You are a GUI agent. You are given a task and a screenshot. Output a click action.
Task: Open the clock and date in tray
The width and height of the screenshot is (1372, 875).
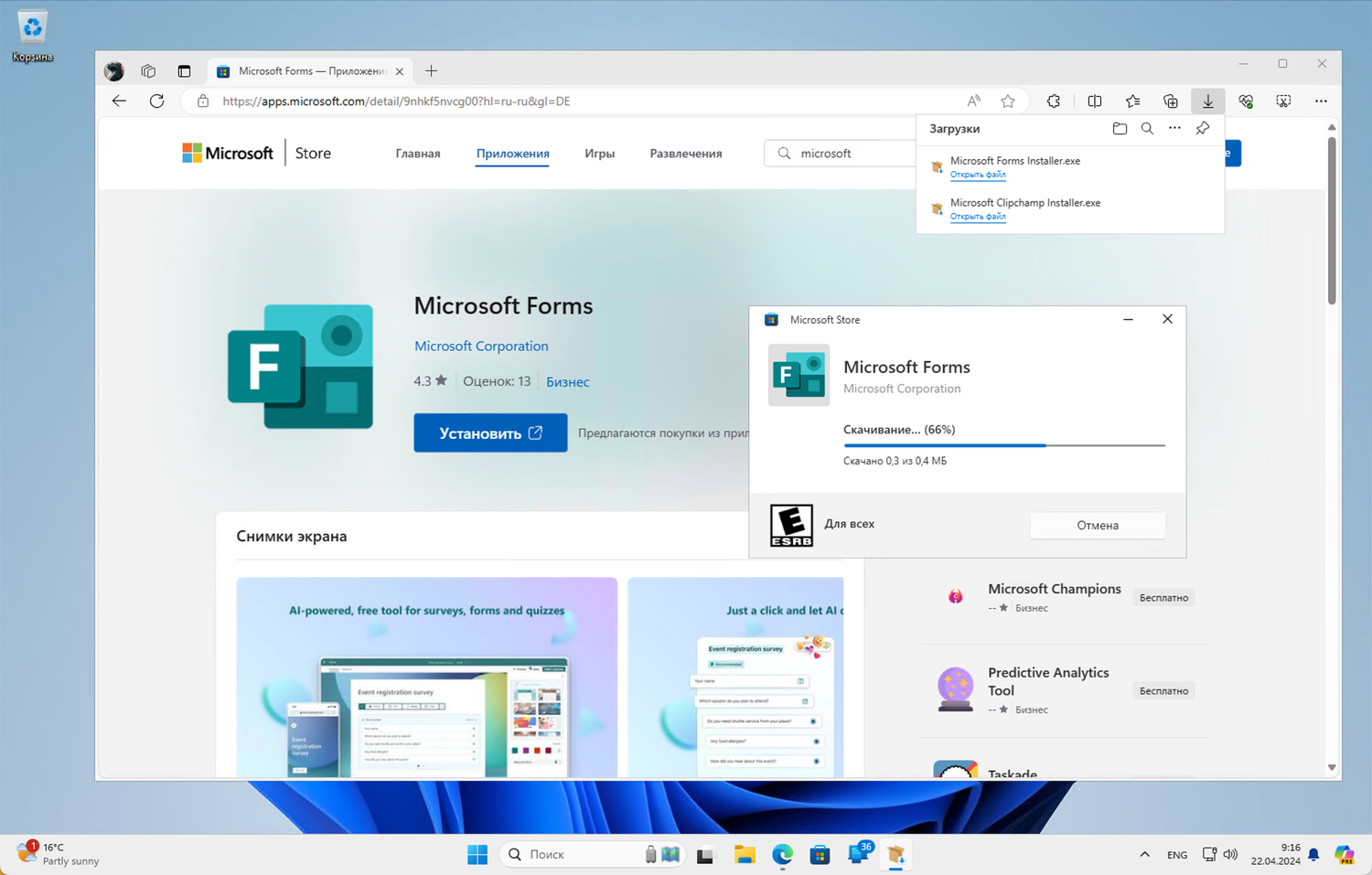point(1276,854)
